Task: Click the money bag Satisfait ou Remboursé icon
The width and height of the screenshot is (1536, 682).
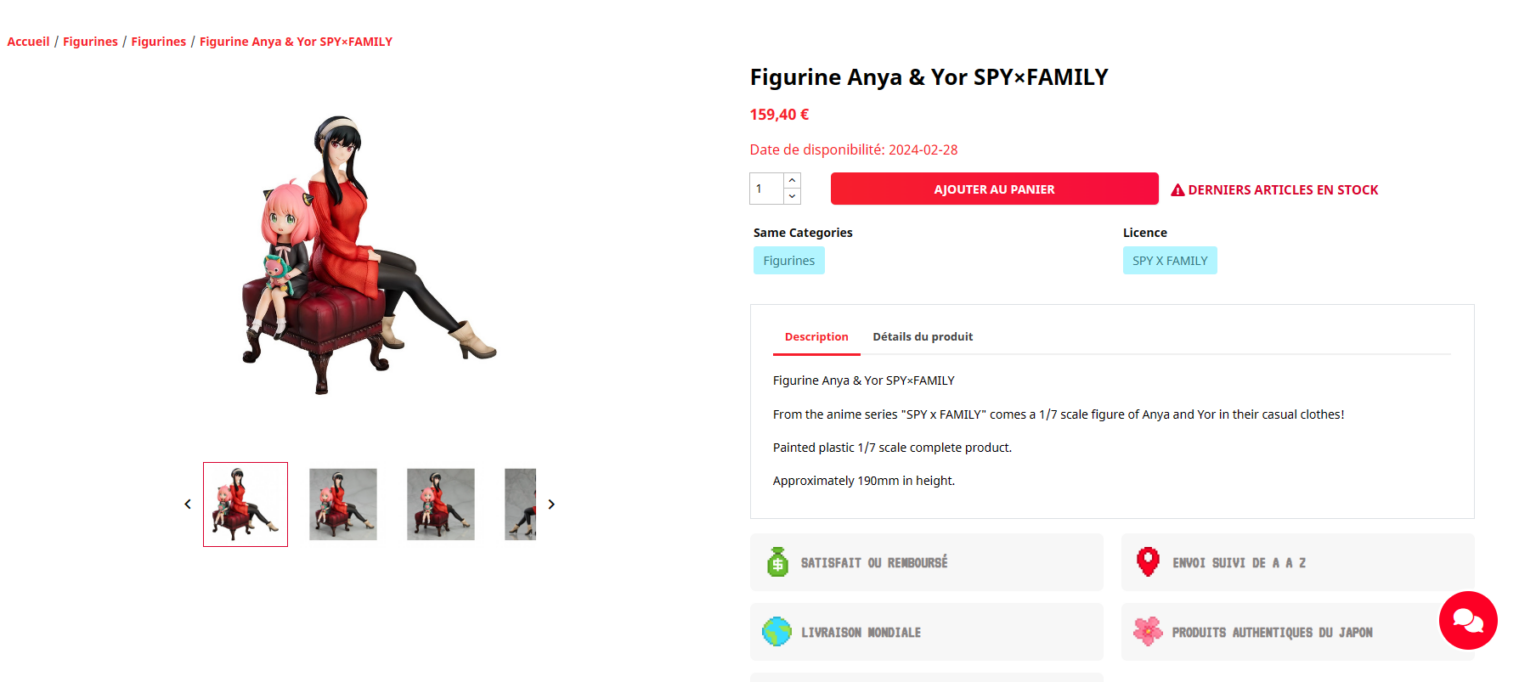Action: click(x=778, y=562)
